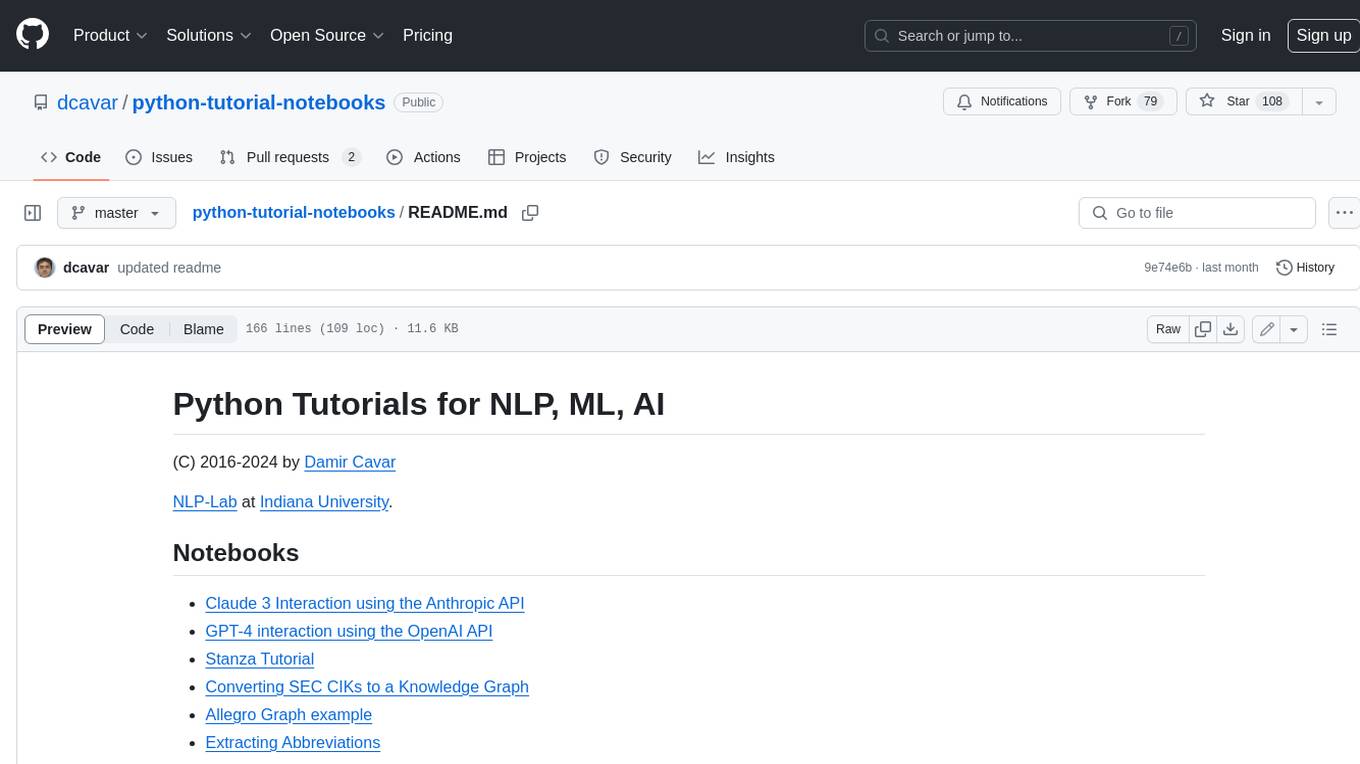Open the Stanza Tutorial notebook

(260, 659)
